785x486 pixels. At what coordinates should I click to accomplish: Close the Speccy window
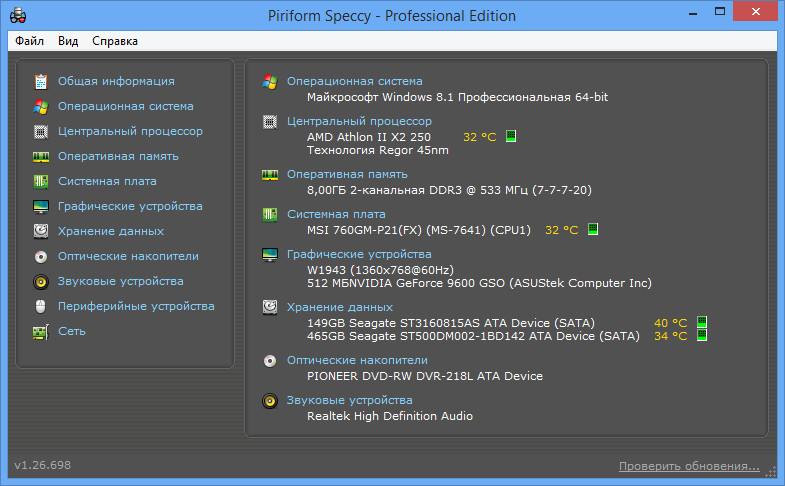755,12
